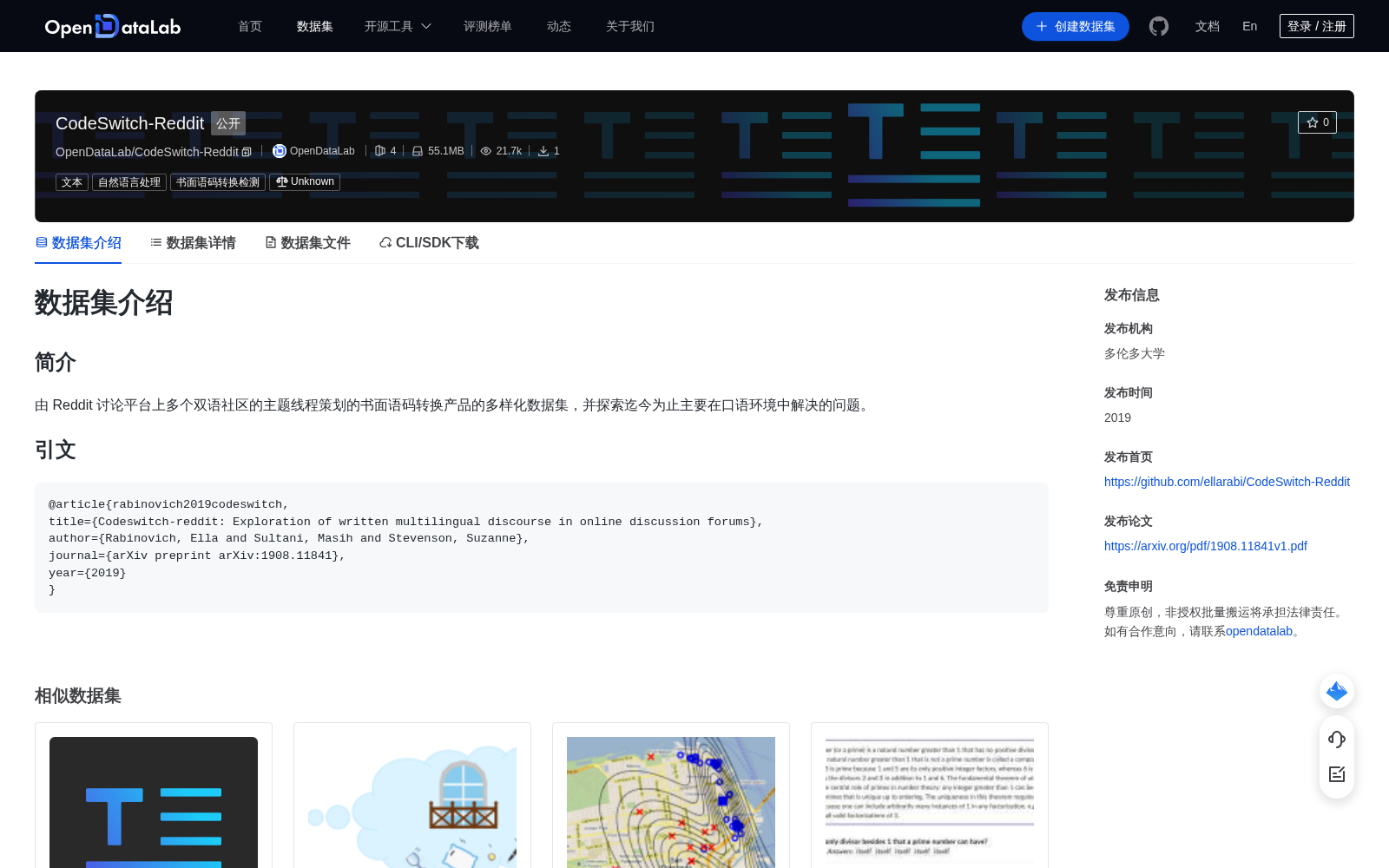Click the 21.7k views eye icon
Viewport: 1389px width, 868px height.
click(486, 151)
